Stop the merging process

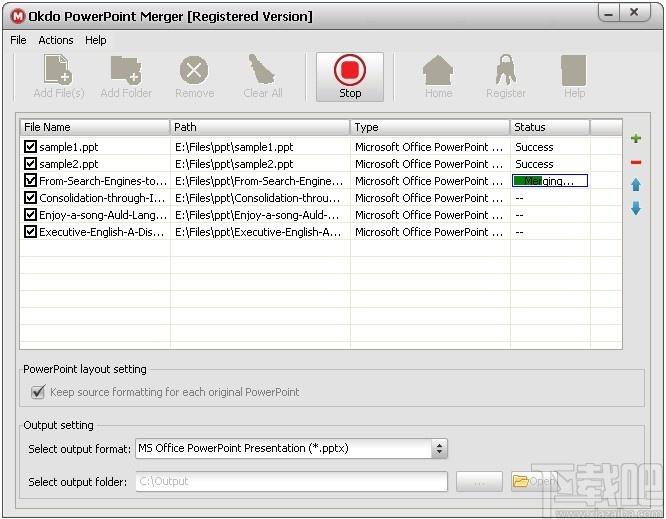350,77
